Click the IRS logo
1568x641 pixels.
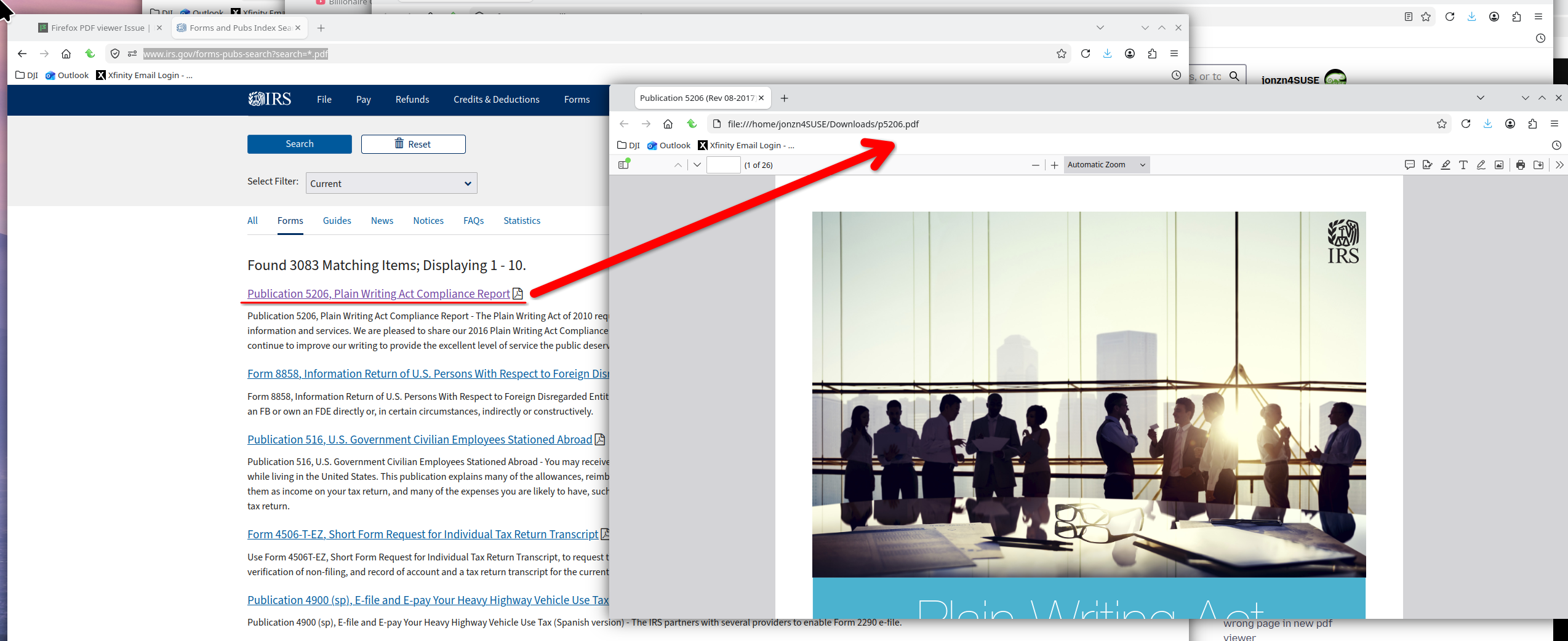270,99
